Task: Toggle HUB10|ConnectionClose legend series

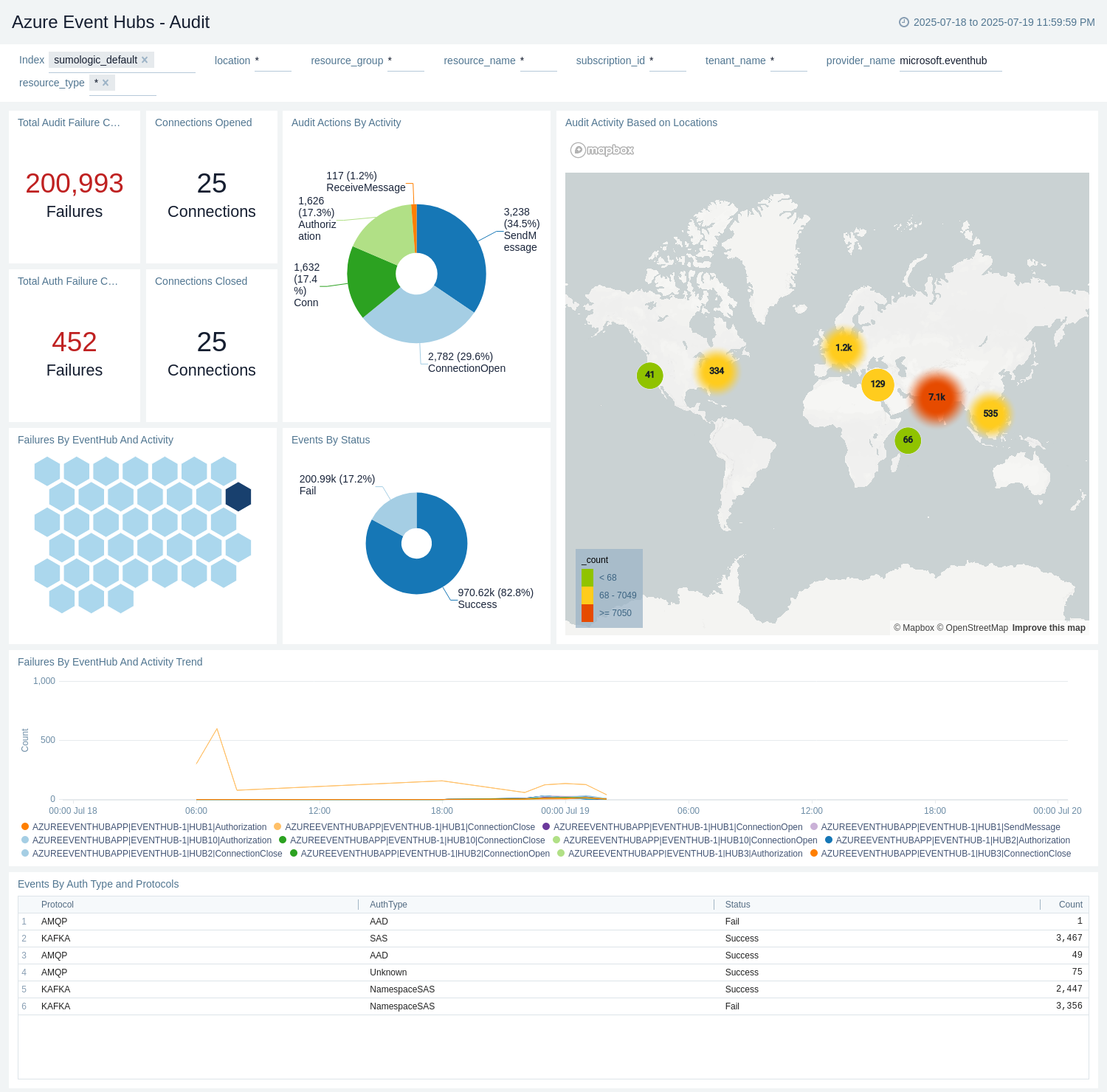Action: (x=412, y=840)
